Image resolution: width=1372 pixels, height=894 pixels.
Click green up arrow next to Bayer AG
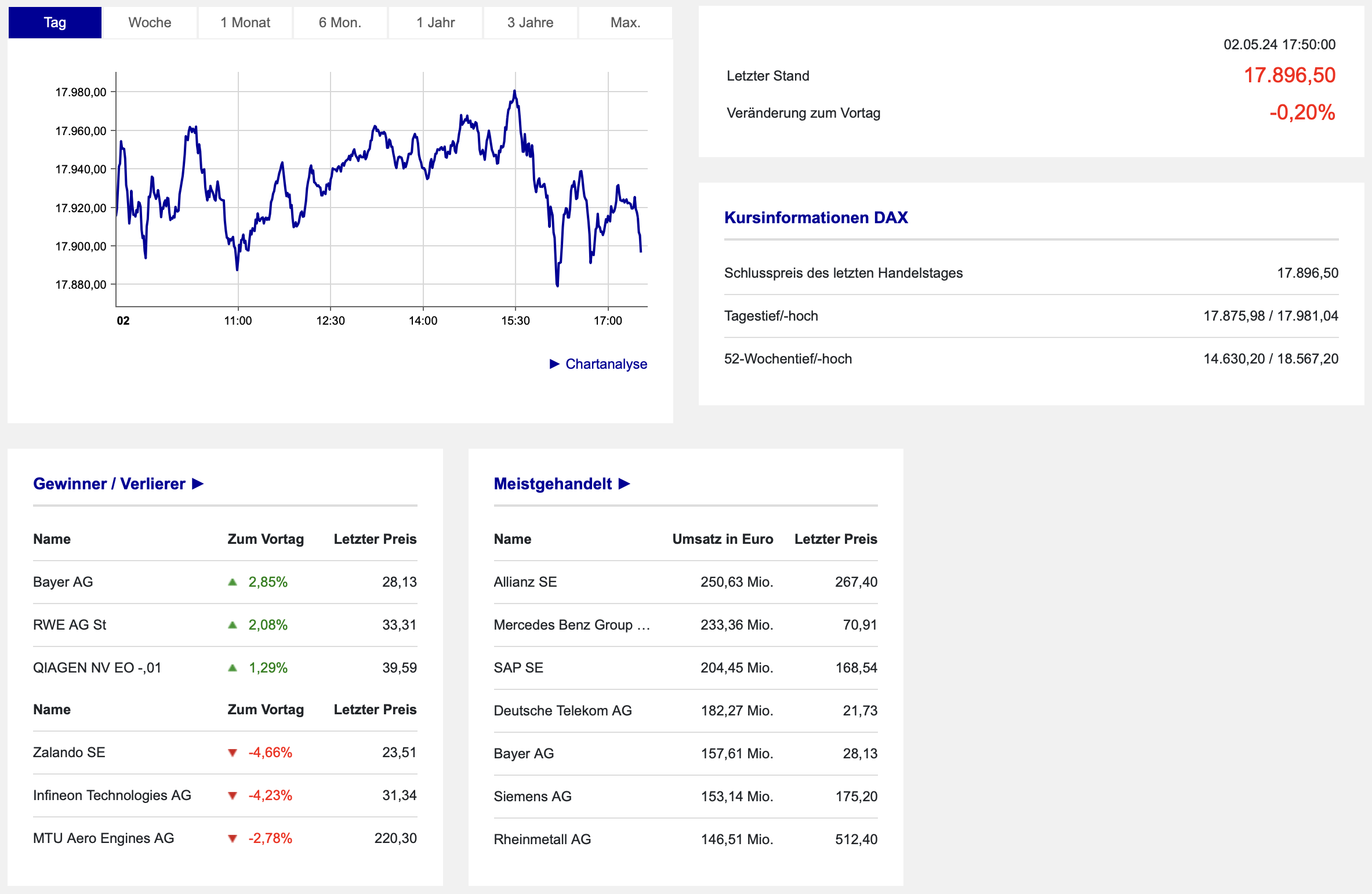point(233,582)
